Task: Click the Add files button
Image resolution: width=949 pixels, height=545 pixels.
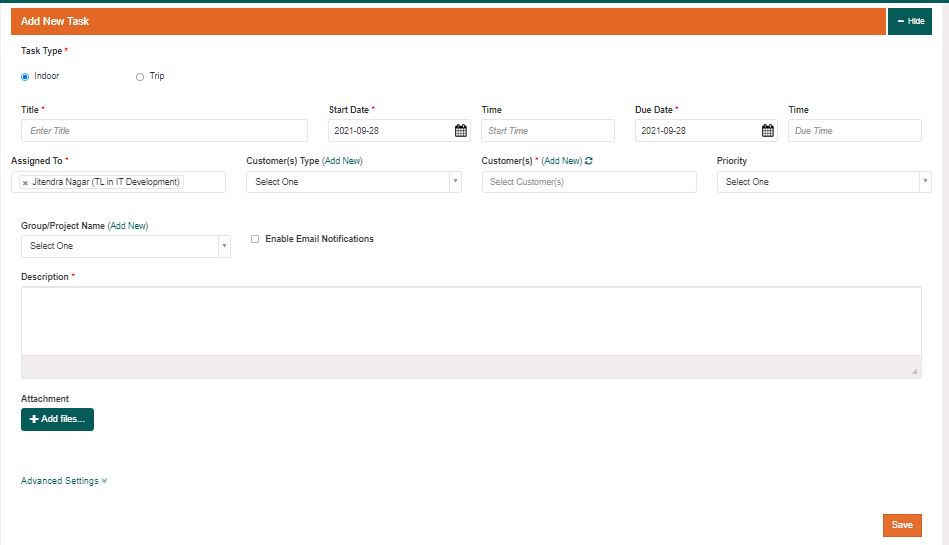Action: tap(57, 419)
